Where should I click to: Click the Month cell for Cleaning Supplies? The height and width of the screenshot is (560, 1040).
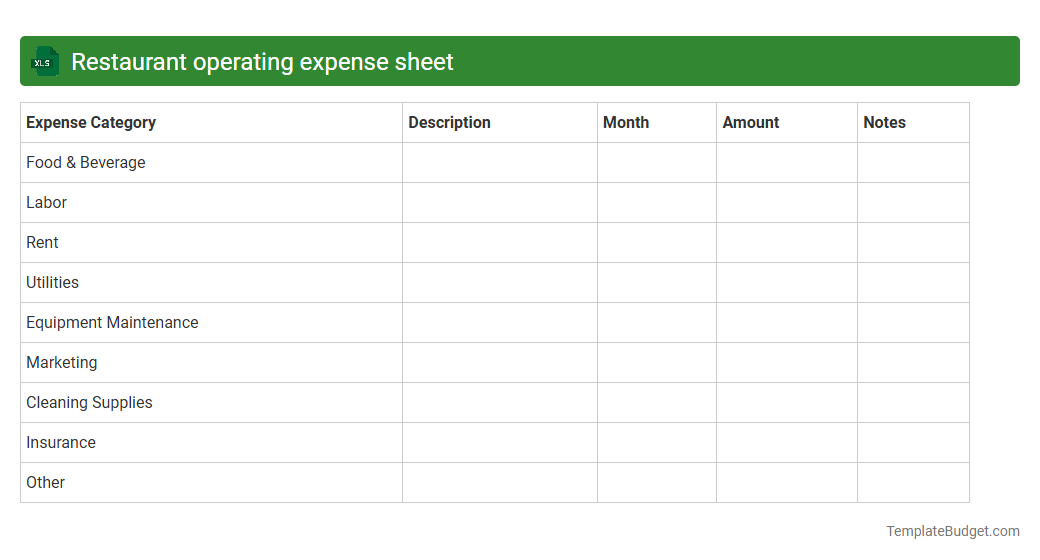coord(657,403)
